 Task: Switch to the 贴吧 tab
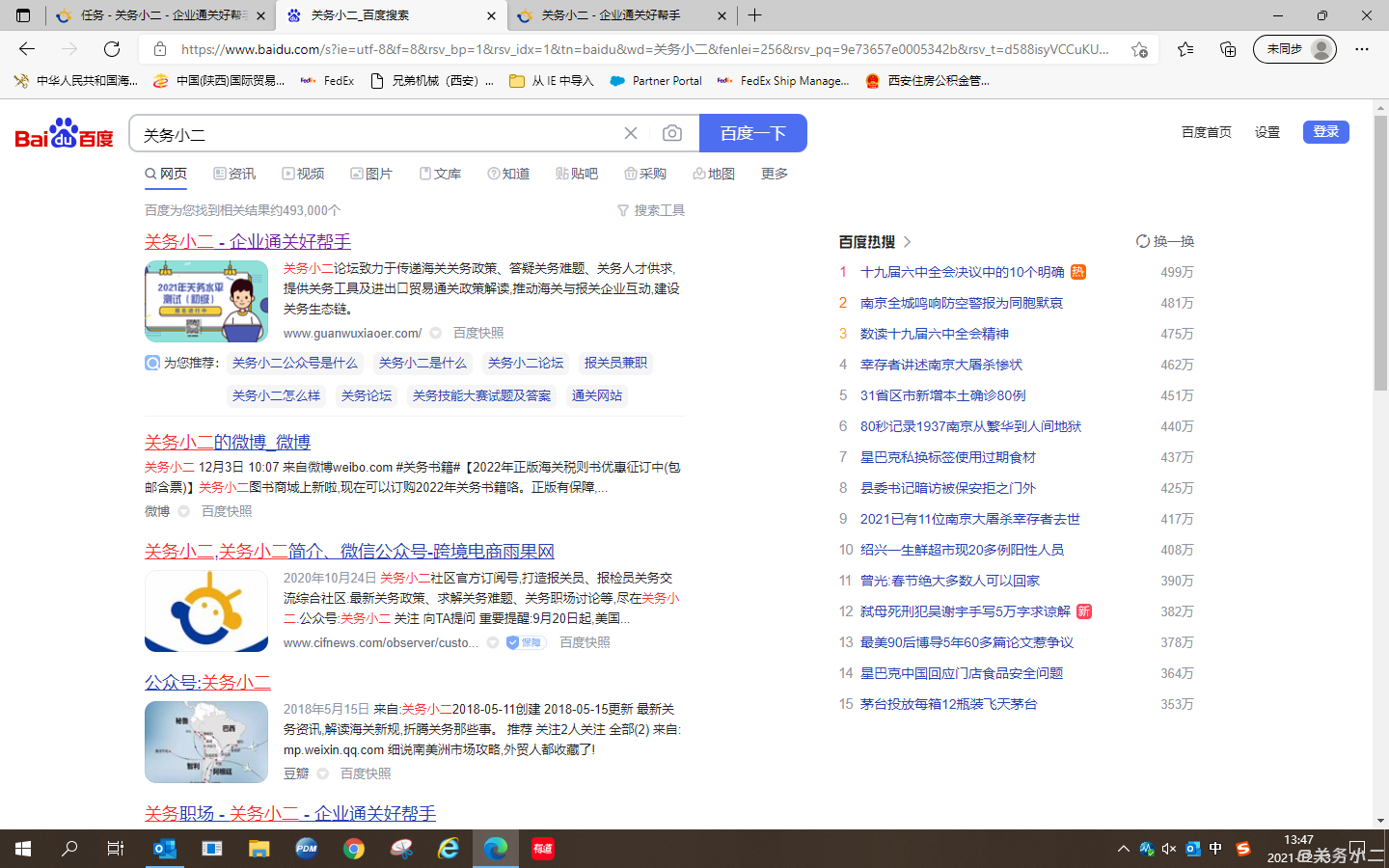577,174
